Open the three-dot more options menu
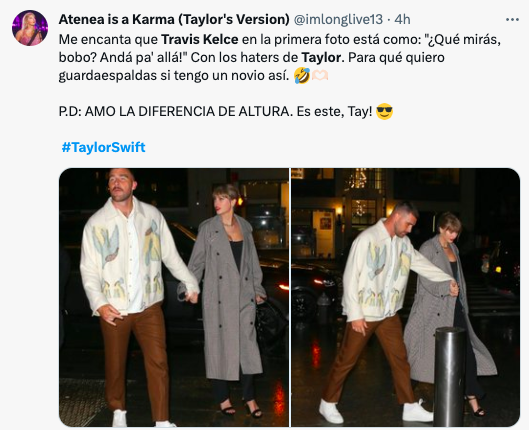 click(x=512, y=20)
